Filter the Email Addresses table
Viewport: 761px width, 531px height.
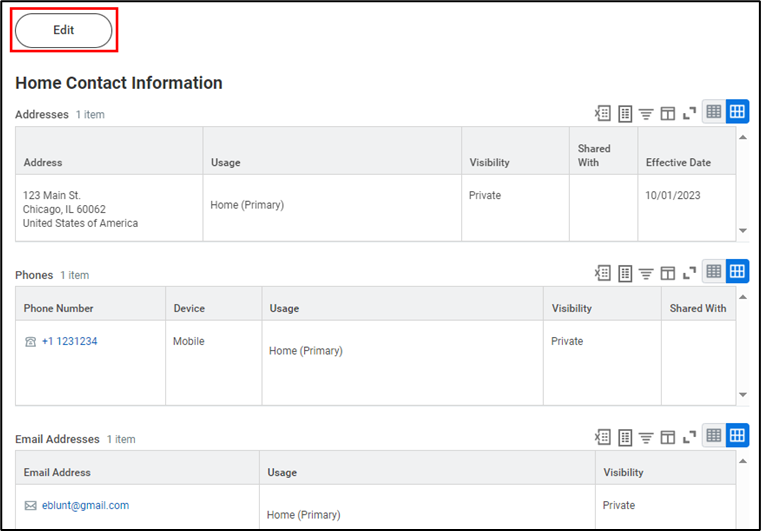tap(646, 437)
